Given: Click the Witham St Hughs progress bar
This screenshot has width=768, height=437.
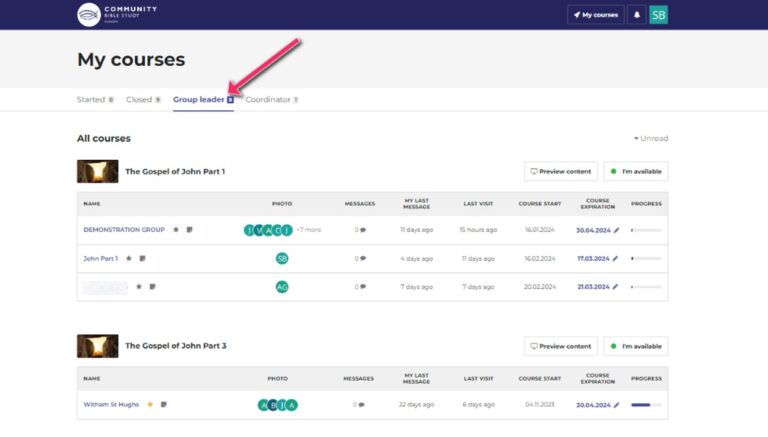Looking at the screenshot, I should click(x=646, y=405).
